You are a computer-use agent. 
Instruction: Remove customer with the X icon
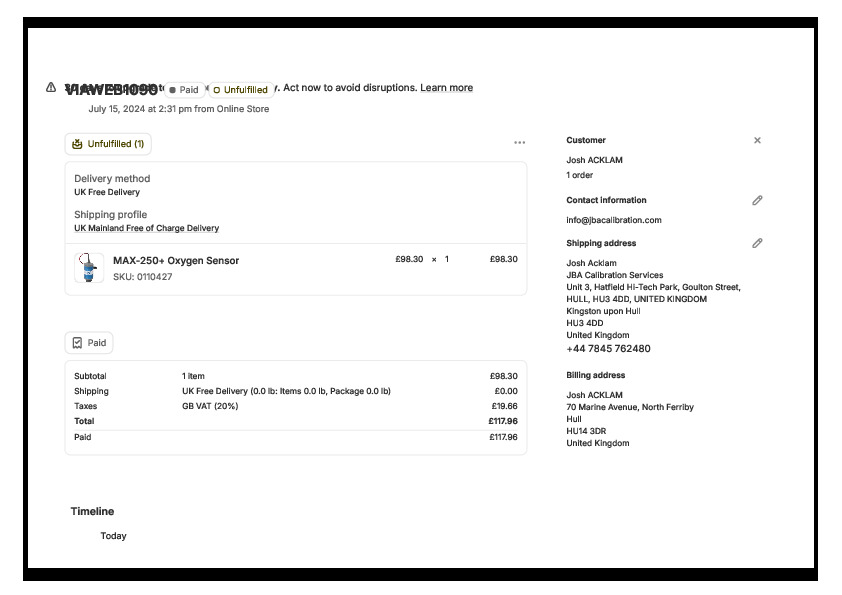pos(757,140)
